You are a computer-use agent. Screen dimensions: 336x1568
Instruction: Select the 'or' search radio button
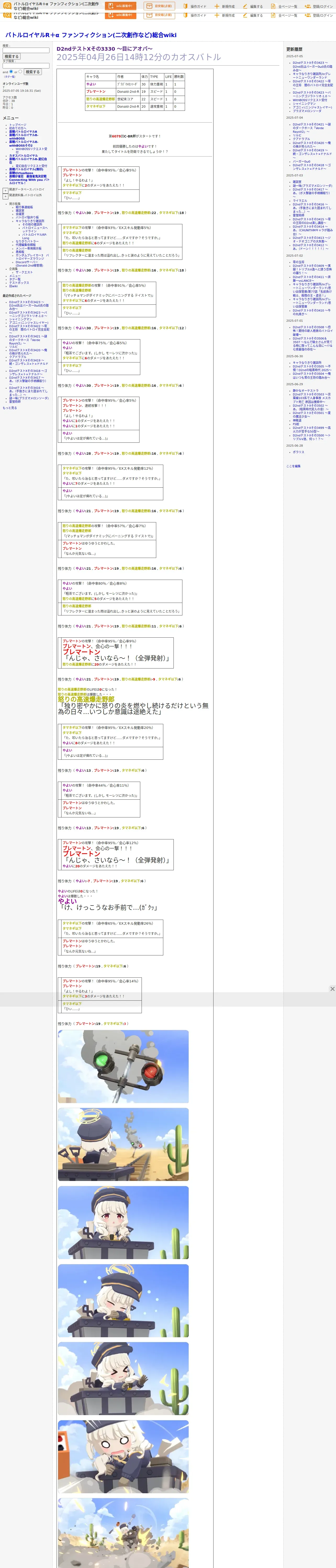[20, 71]
